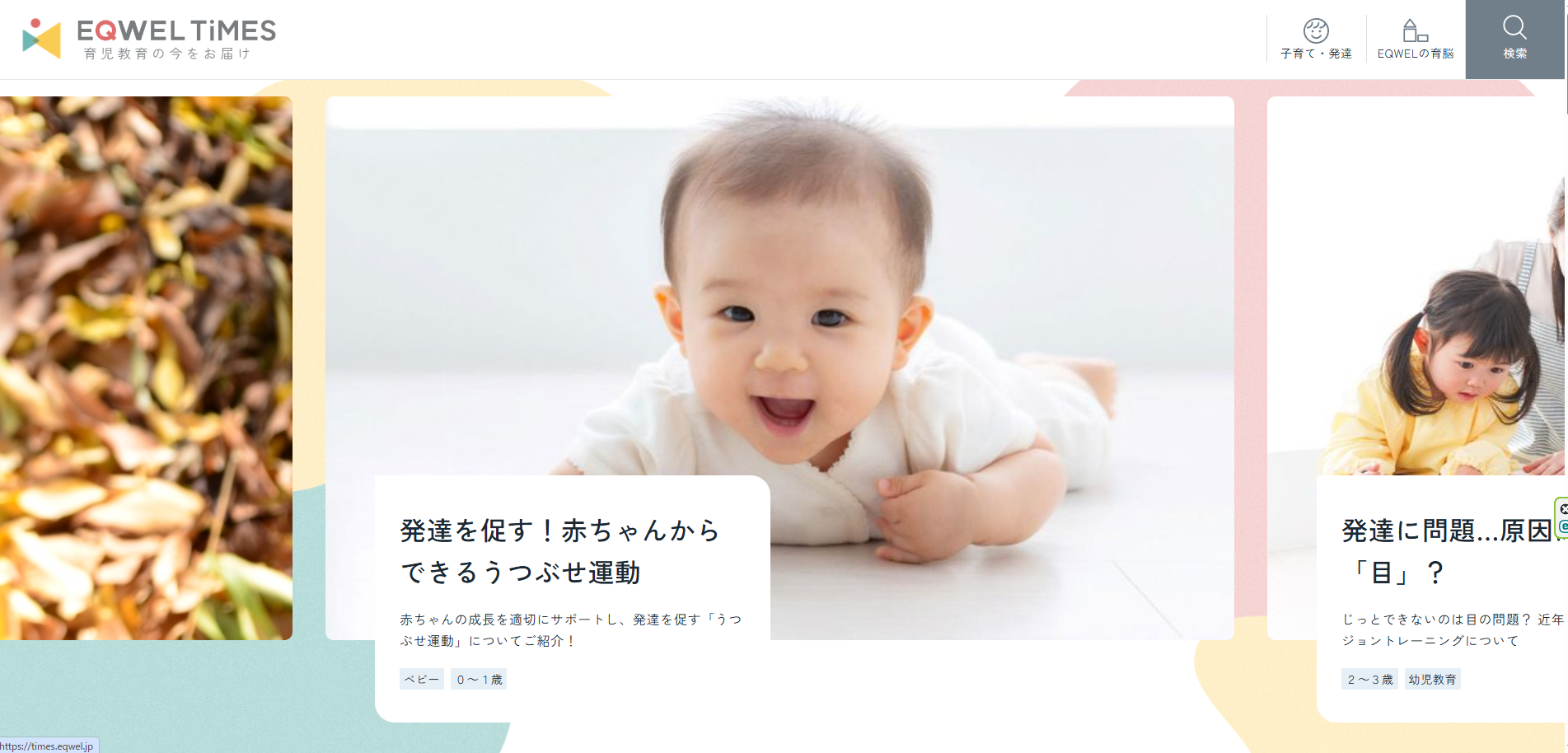This screenshot has height=753, width=1568.
Task: Select the ベビー tag
Action: 422,679
